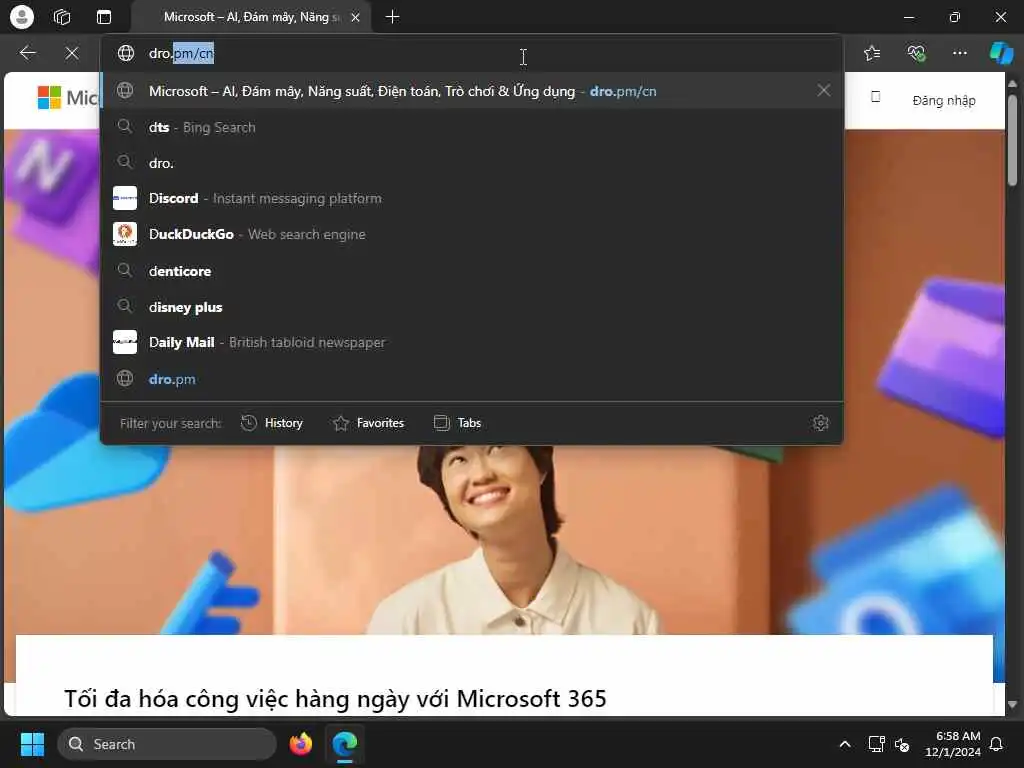Open the Favorites star list icon
Screen dimensions: 1024x768
coord(872,53)
